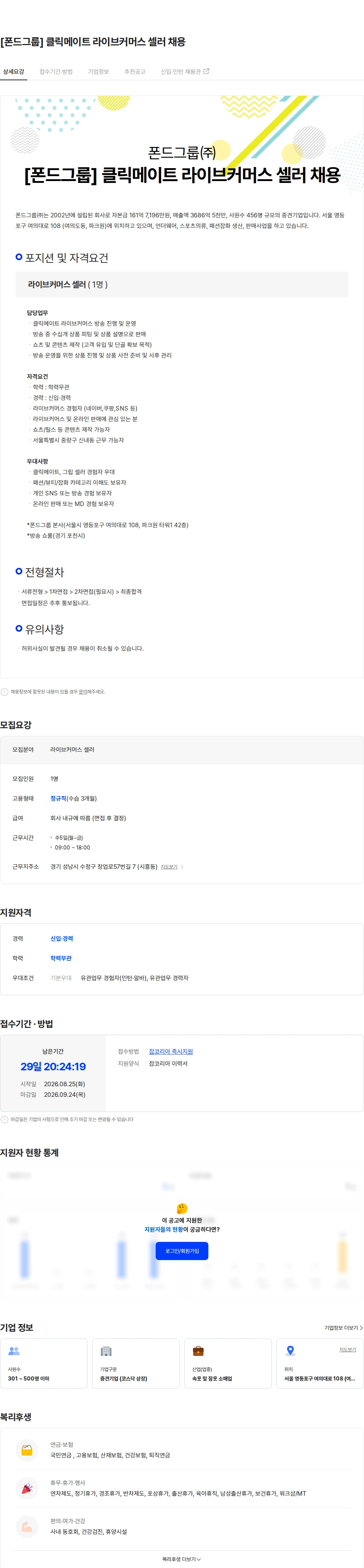The image size is (364, 1568).
Task: Click the 신입·경력 experience value
Action: click(61, 938)
